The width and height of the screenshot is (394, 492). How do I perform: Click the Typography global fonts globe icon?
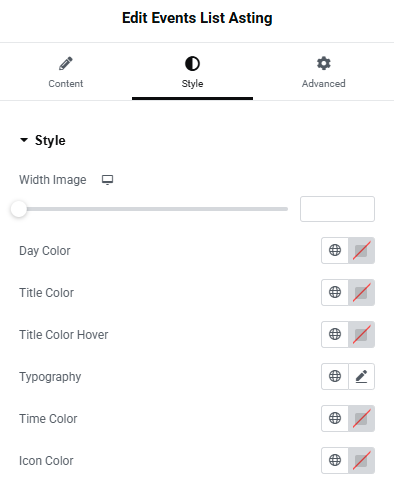(335, 376)
